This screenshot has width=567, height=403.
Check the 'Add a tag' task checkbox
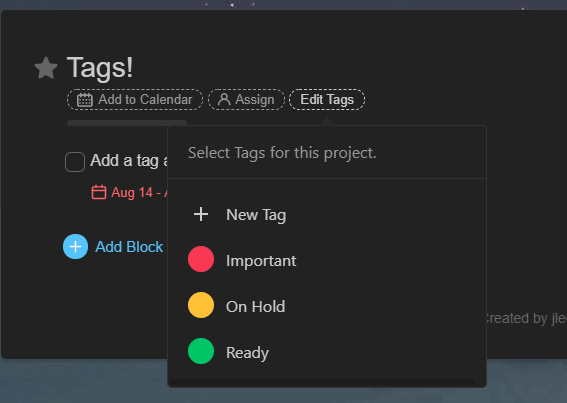[x=75, y=162]
